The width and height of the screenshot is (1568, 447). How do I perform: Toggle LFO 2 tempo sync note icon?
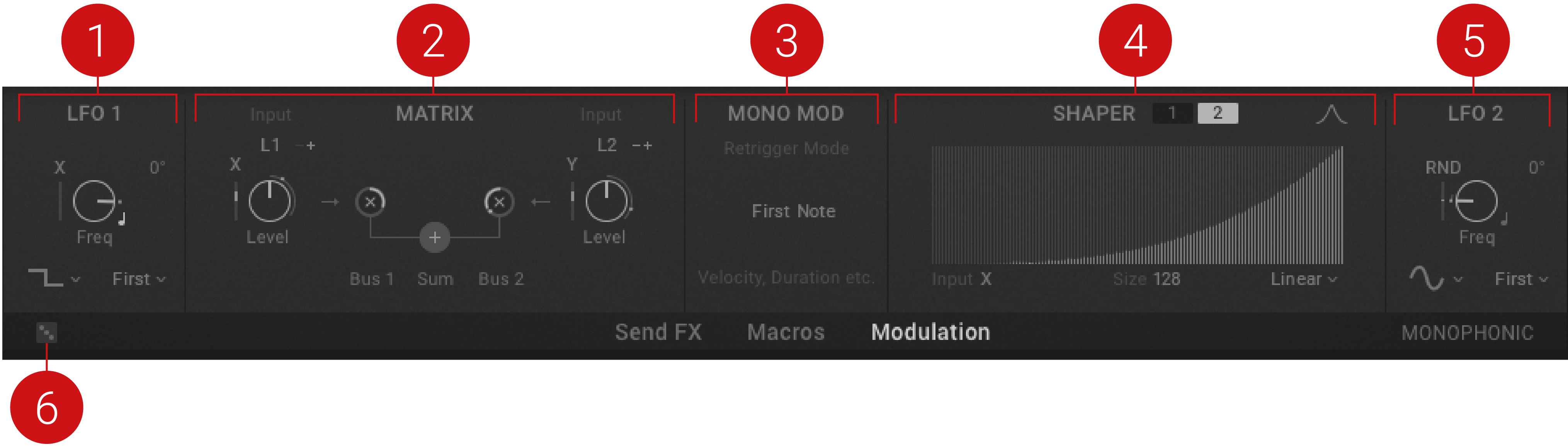click(x=1504, y=218)
